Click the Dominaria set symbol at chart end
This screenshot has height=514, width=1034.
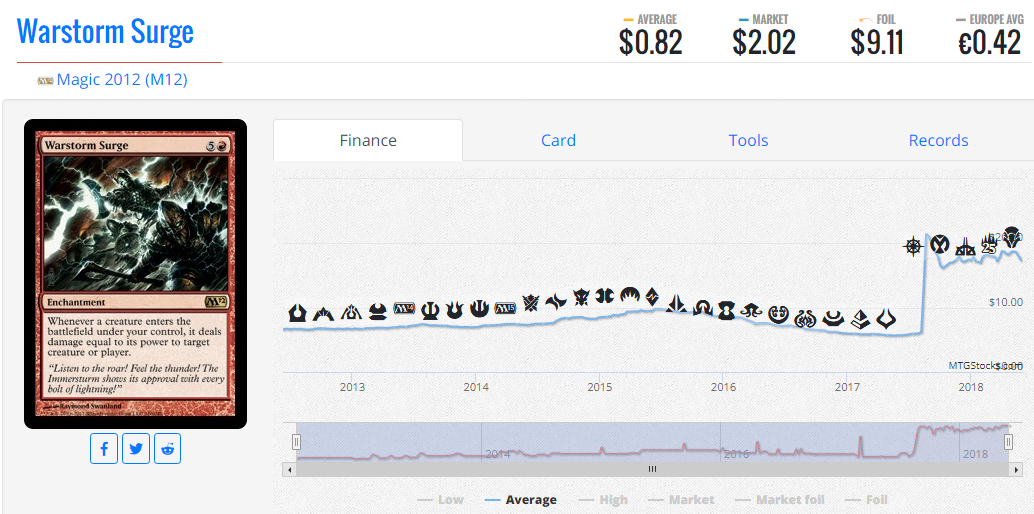click(x=1012, y=240)
